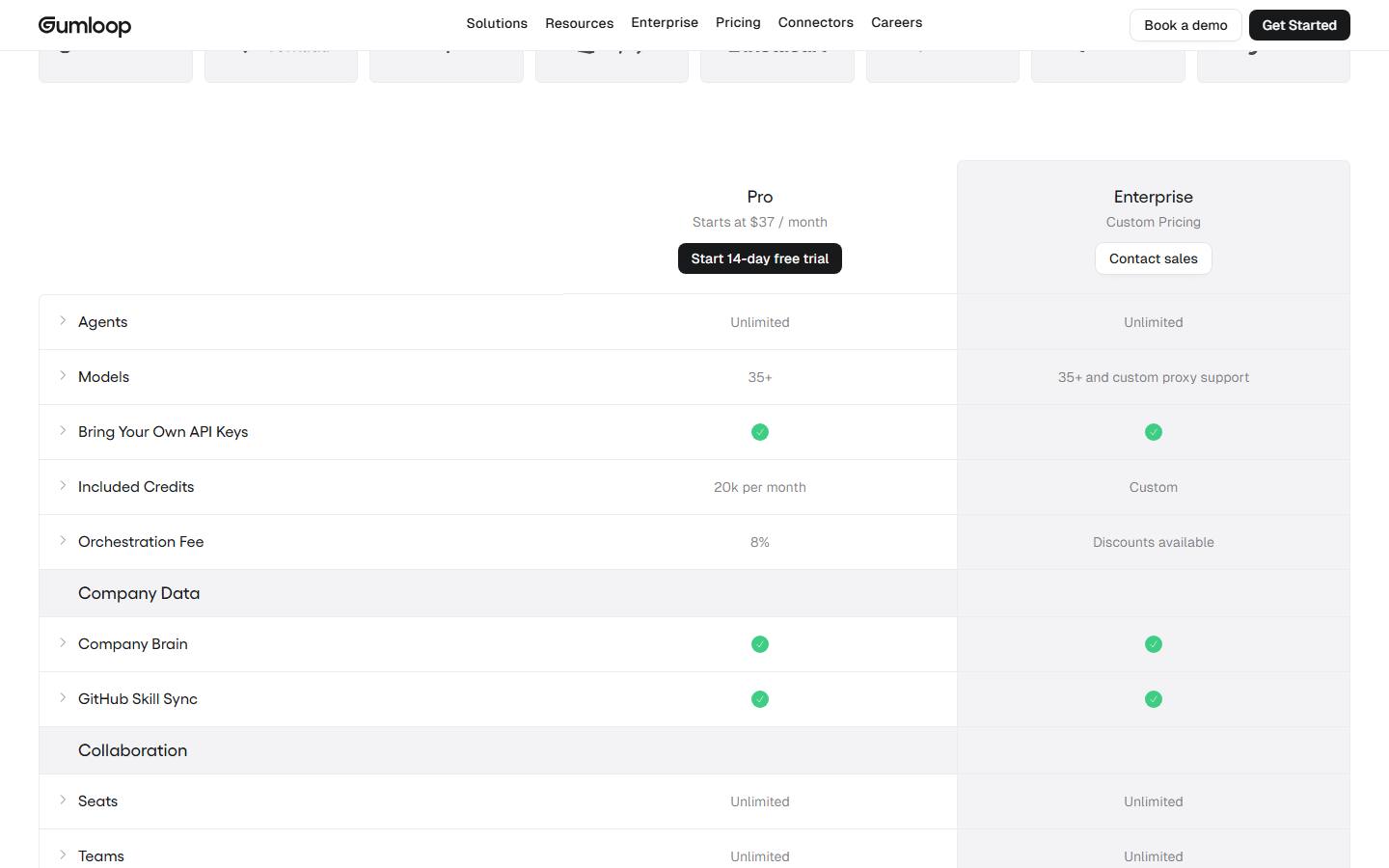Click the Company Data section header
The height and width of the screenshot is (868, 1389).
pyautogui.click(x=139, y=593)
